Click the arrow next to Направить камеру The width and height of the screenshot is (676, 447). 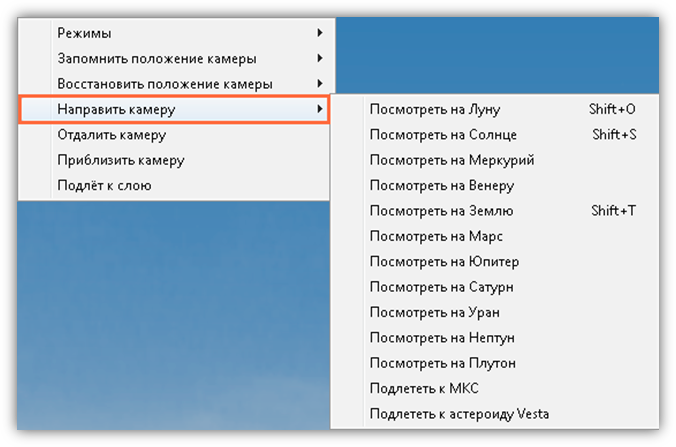(319, 109)
